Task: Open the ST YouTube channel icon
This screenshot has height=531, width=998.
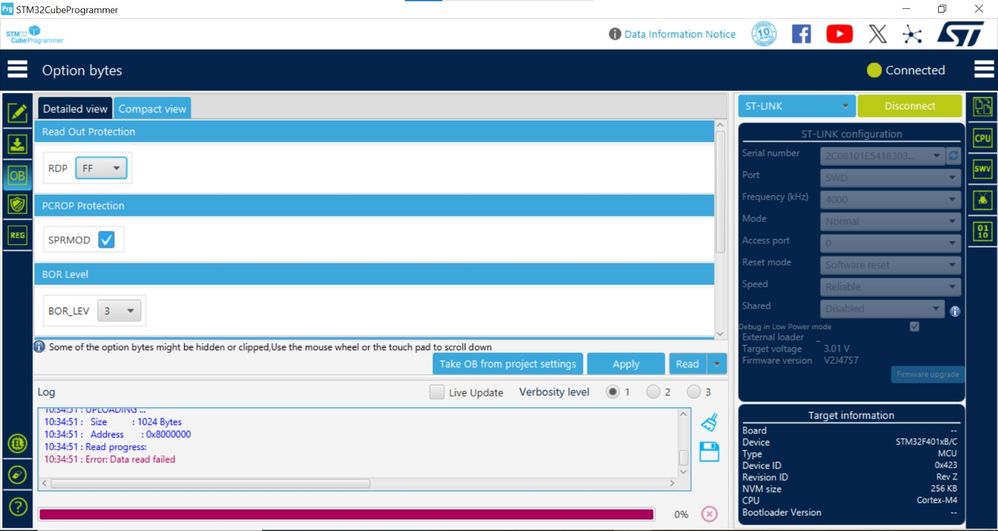Action: (x=840, y=34)
